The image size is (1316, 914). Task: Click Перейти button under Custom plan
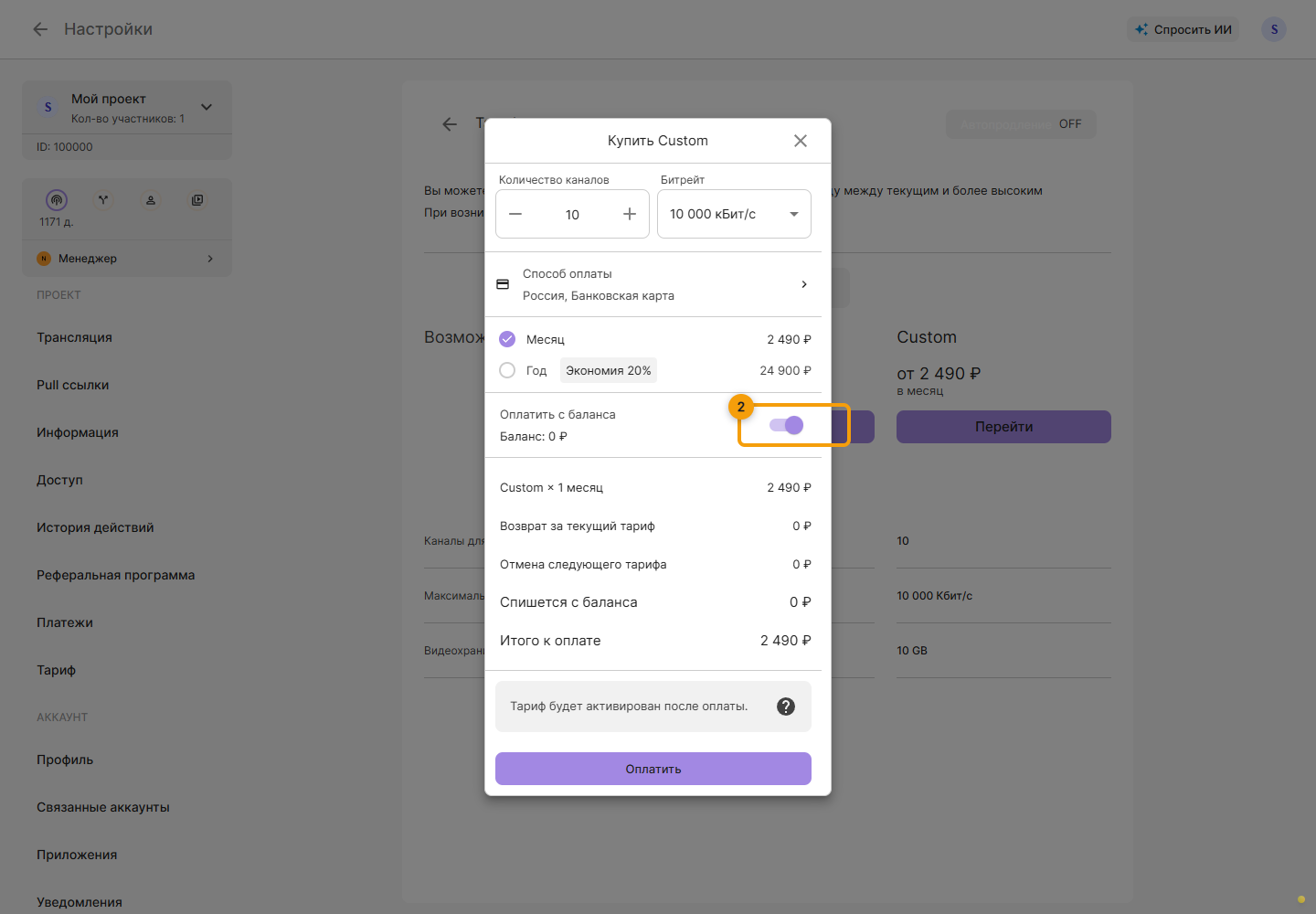tap(1003, 427)
